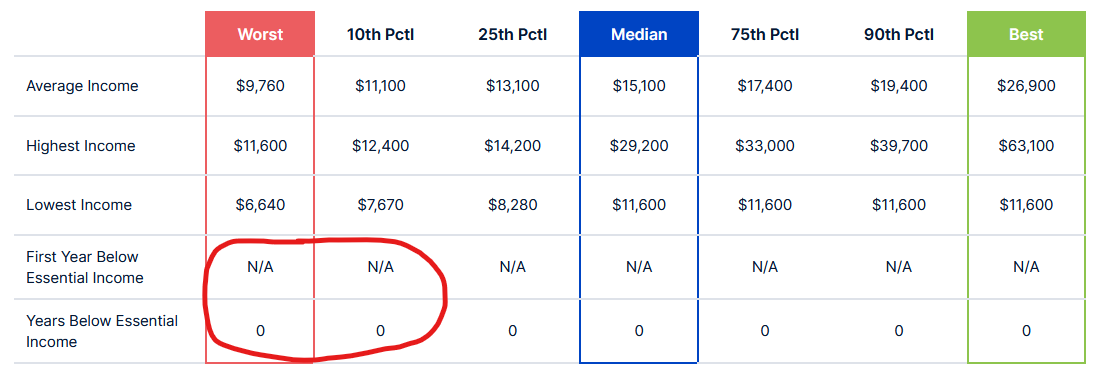Viewport: 1098px width, 370px height.
Task: Click First Year Below Essential Income label
Action: tap(85, 267)
